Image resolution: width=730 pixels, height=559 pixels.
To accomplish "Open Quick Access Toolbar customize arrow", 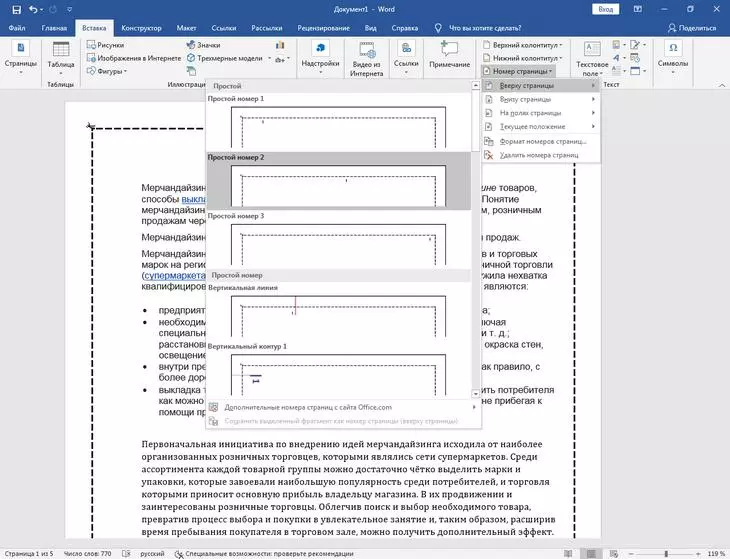I will (x=69, y=9).
